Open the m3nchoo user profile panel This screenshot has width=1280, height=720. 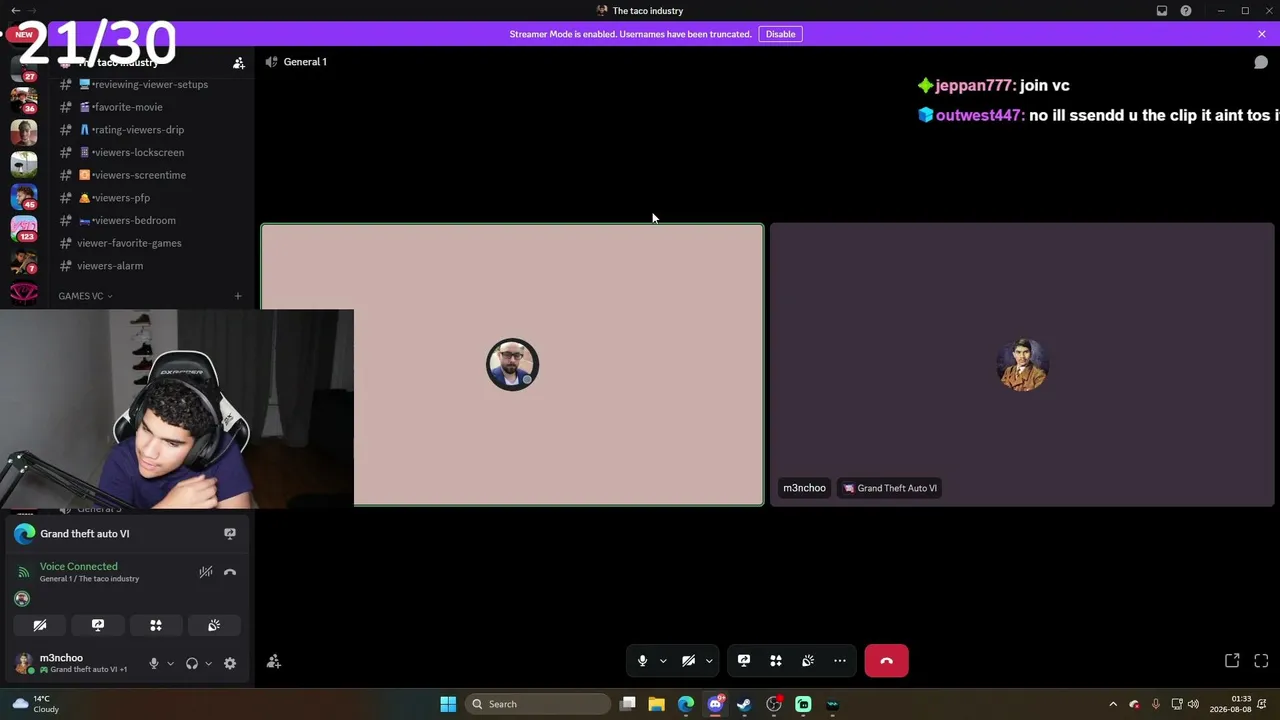point(75,663)
